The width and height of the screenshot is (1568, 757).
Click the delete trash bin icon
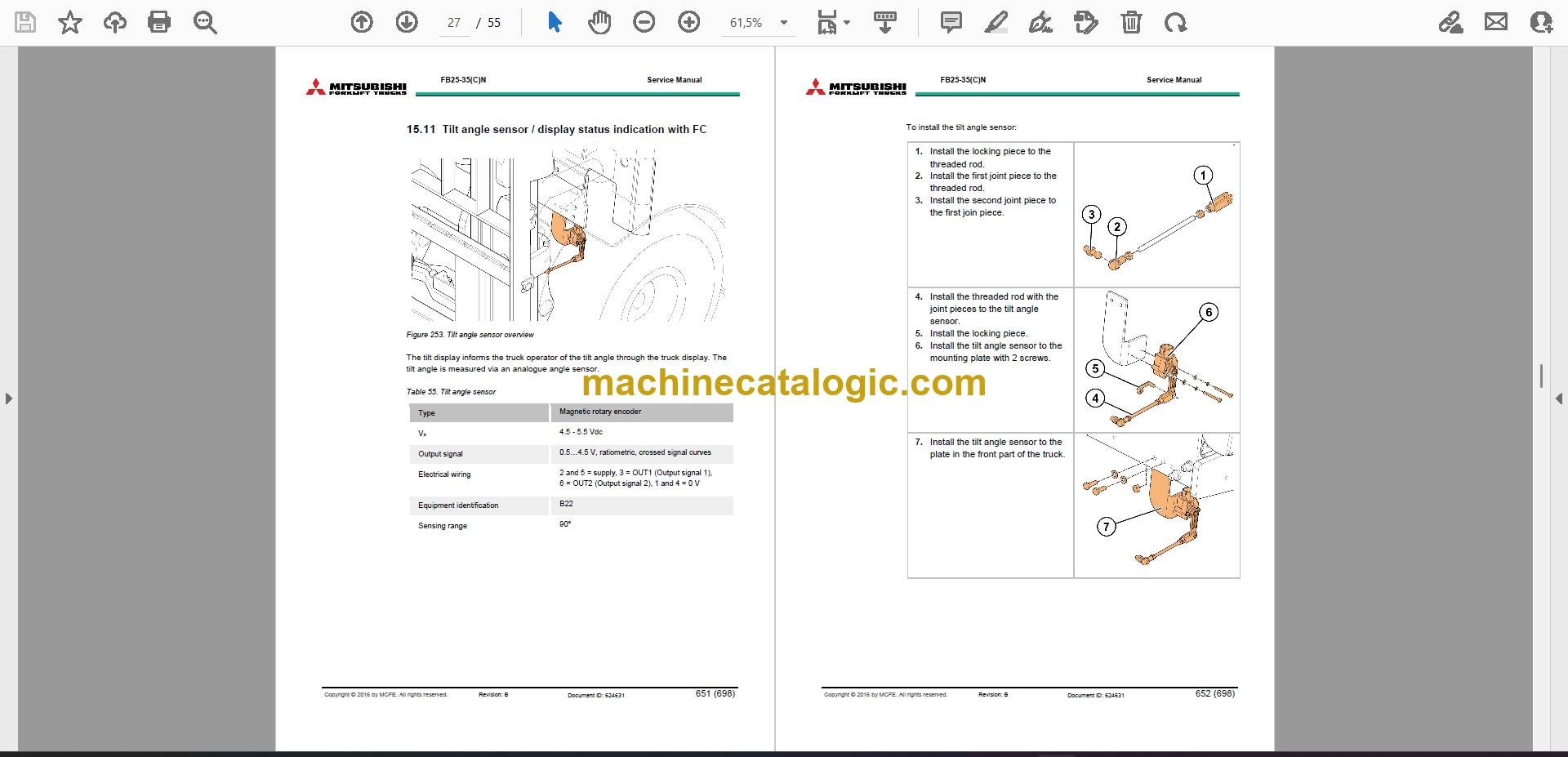pos(1131,22)
